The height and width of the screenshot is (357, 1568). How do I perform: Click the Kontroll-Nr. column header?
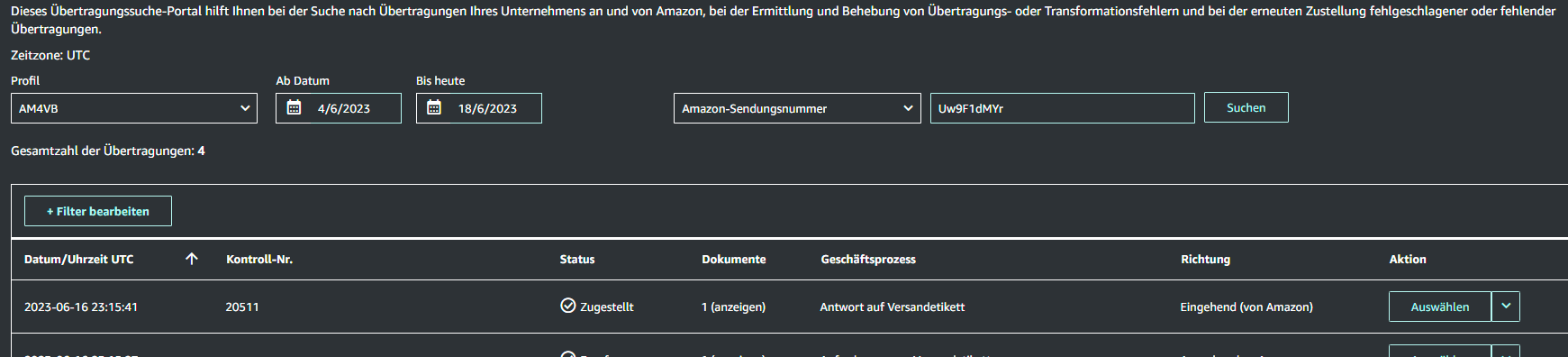pyautogui.click(x=259, y=259)
